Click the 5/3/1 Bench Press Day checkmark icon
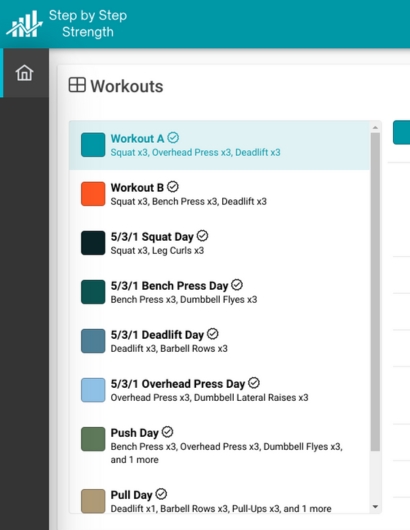This screenshot has height=530, width=410. (237, 285)
